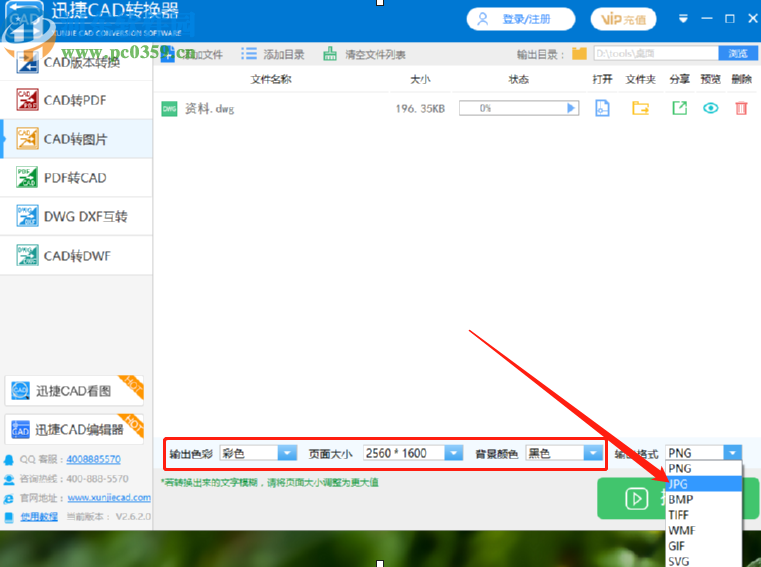Choose TIFF from the format list
Image resolution: width=761 pixels, height=567 pixels.
click(704, 515)
